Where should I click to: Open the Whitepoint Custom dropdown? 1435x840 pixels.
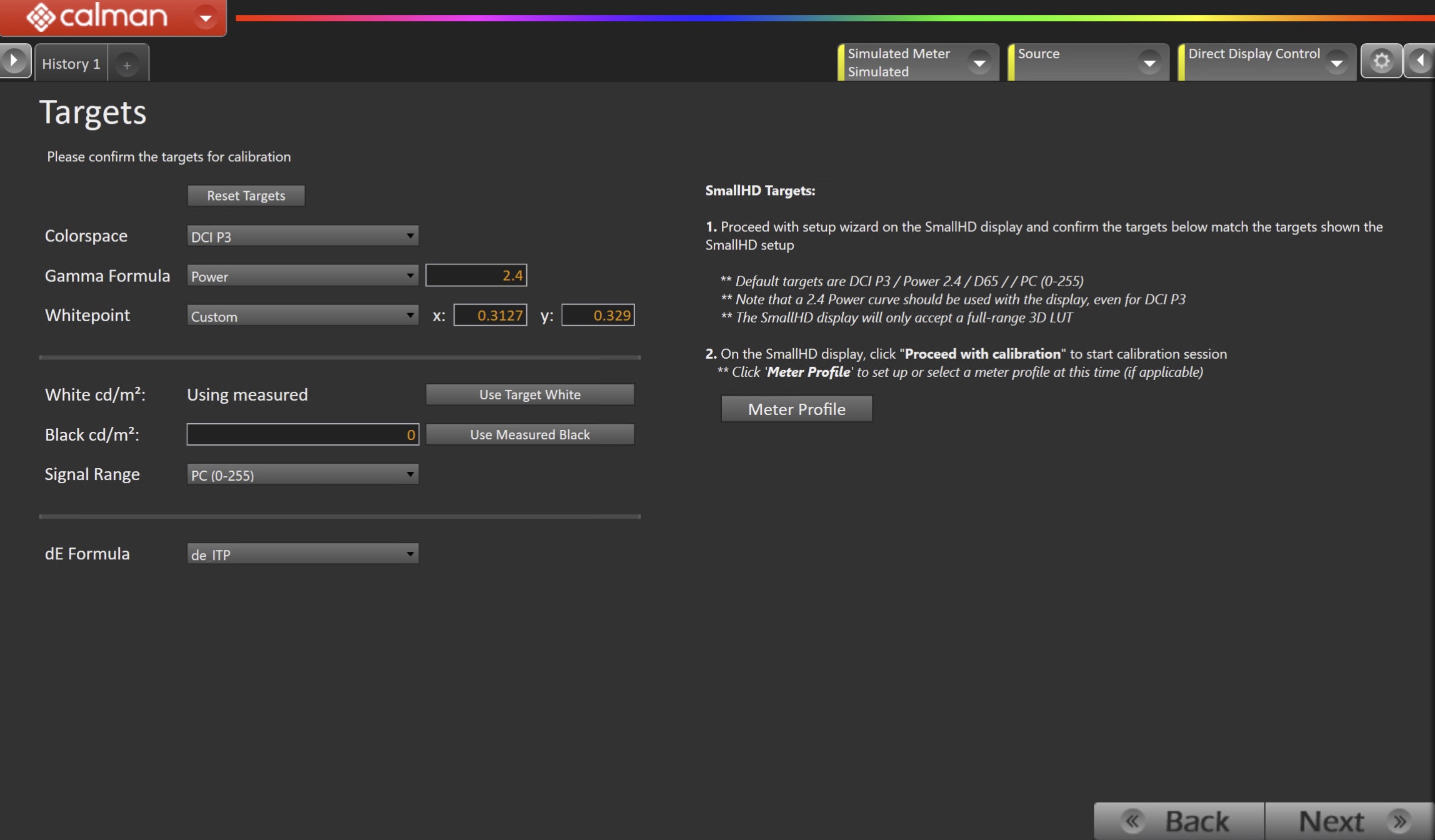302,316
